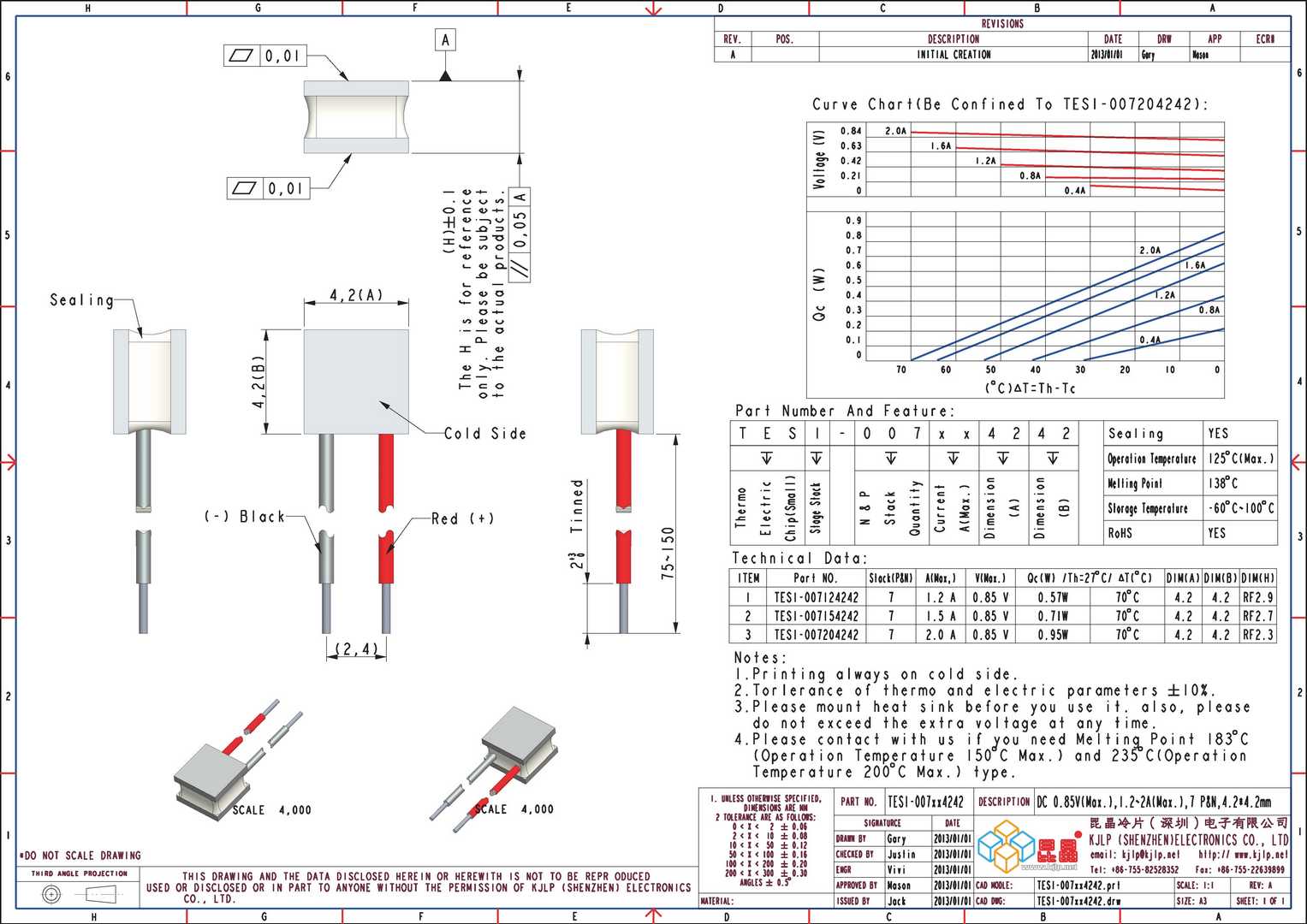The image size is (1307, 924).
Task: Click the Voltage (V) axis label
Action: coord(819,160)
